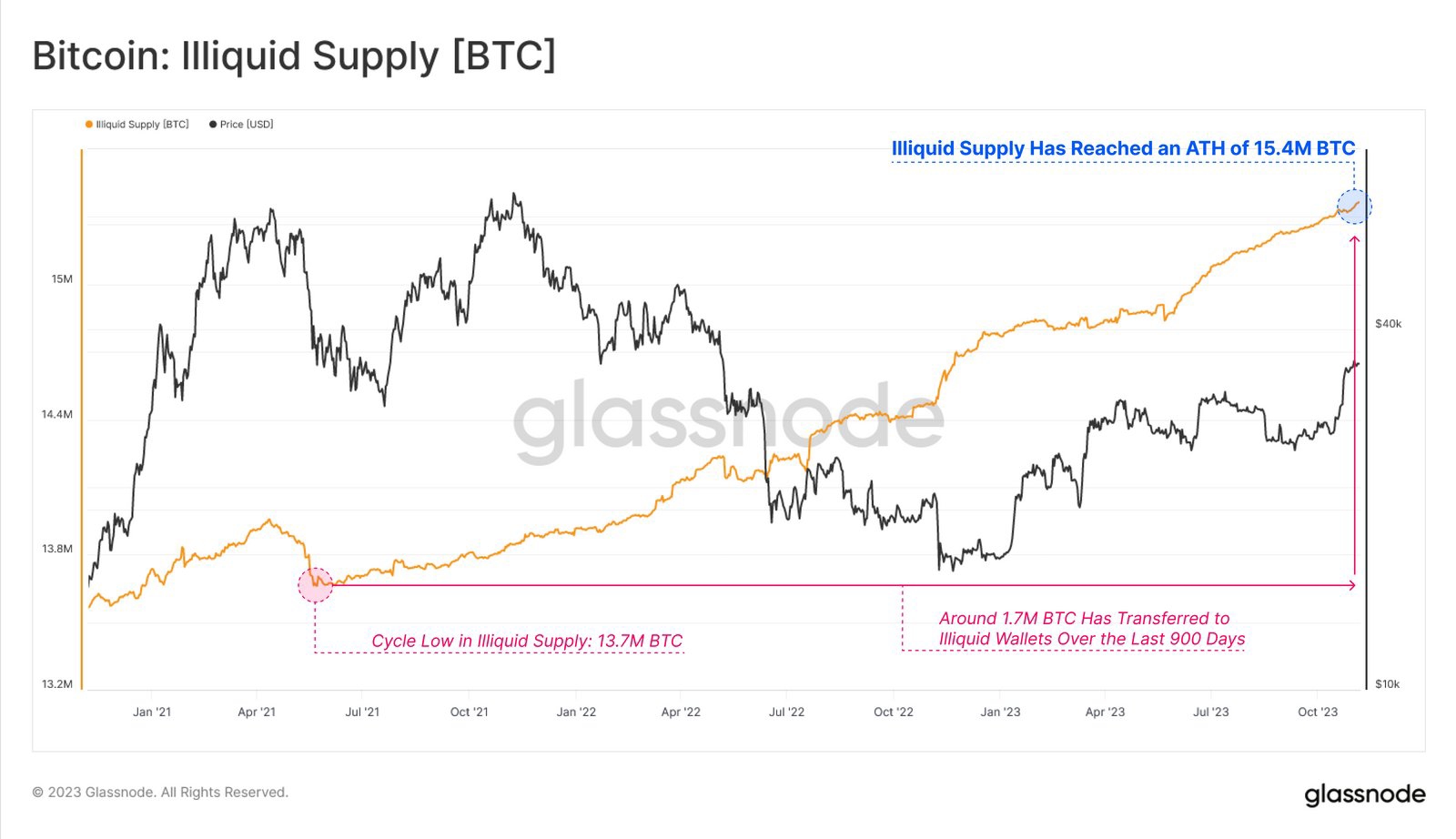Click the 15M left axis label
This screenshot has height=839, width=1456.
click(x=62, y=279)
